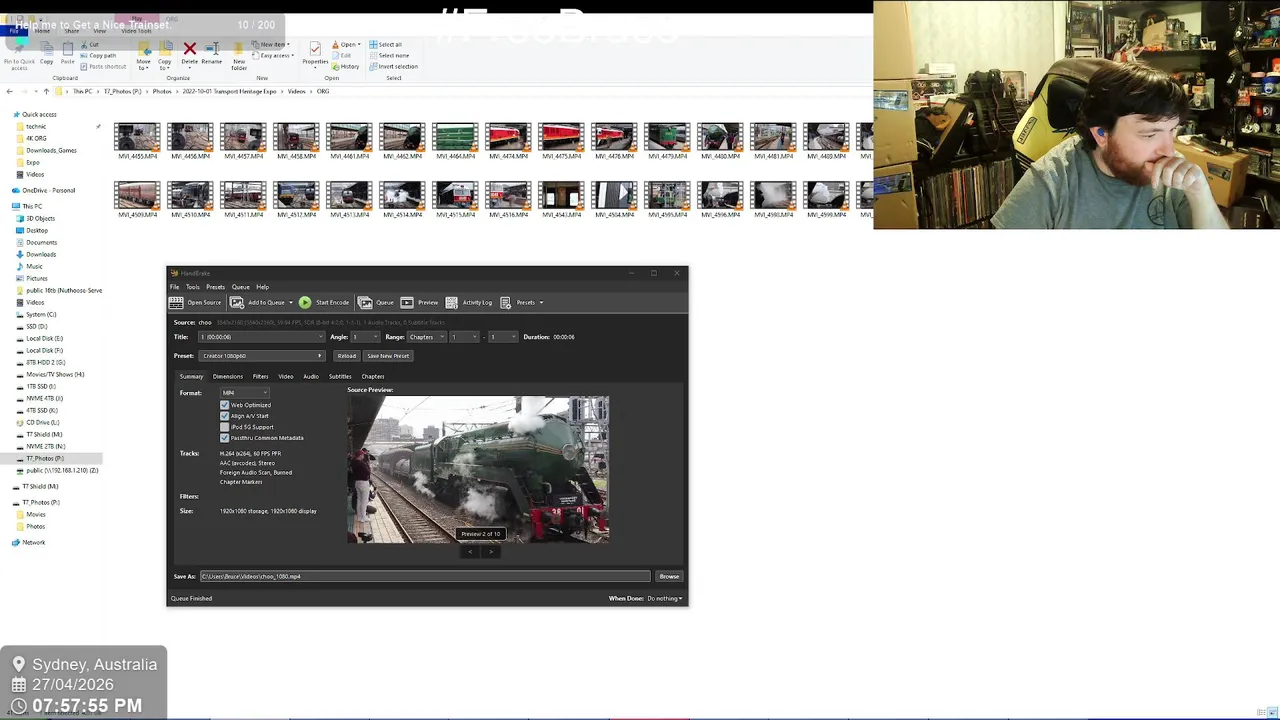Click Select none in Explorer ribbon

[389, 55]
